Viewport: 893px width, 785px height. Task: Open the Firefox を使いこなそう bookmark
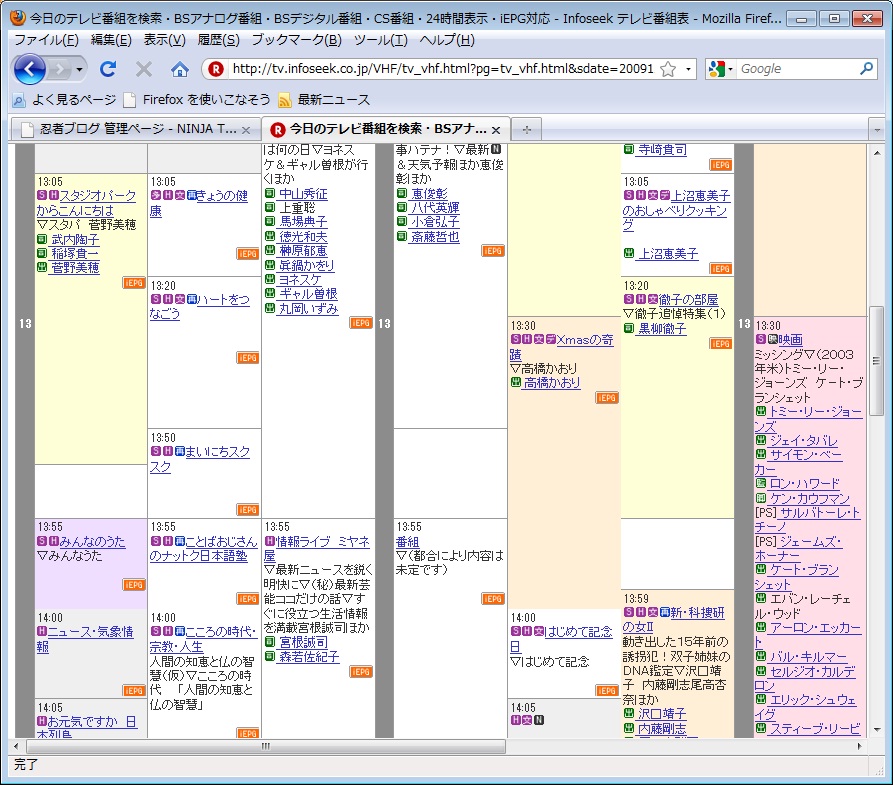click(x=197, y=100)
